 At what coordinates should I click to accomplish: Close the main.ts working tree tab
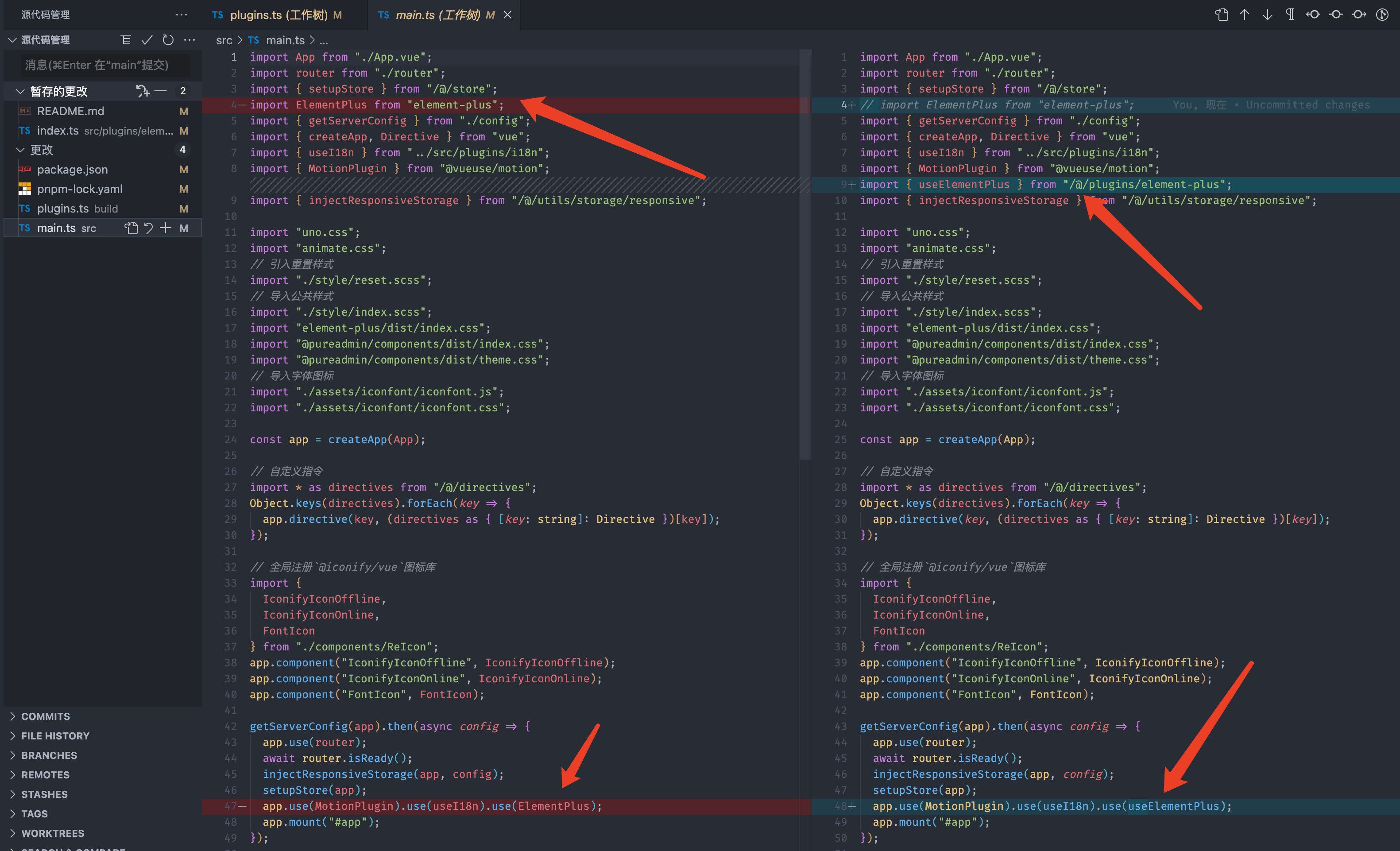(507, 15)
